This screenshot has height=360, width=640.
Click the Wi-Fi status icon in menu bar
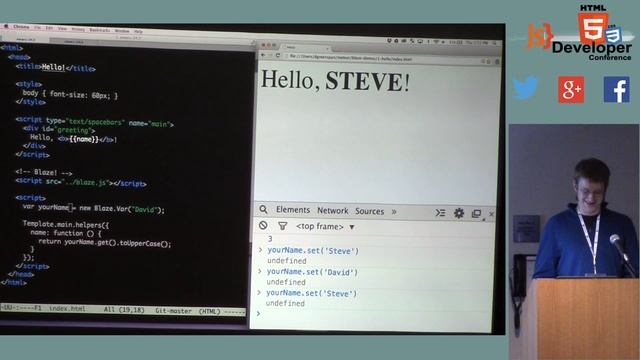436,42
